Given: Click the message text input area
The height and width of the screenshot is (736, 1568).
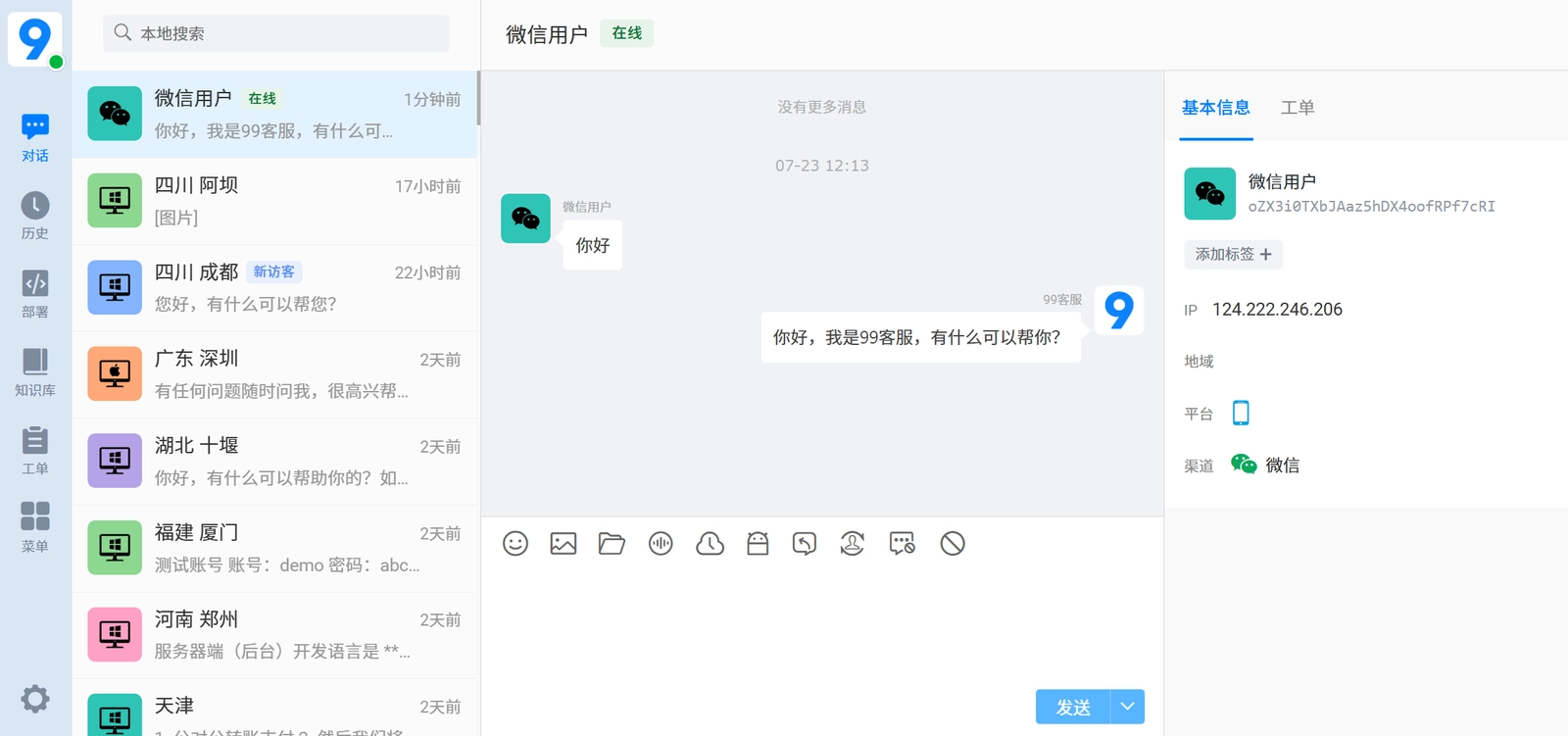Looking at the screenshot, I should (822, 627).
